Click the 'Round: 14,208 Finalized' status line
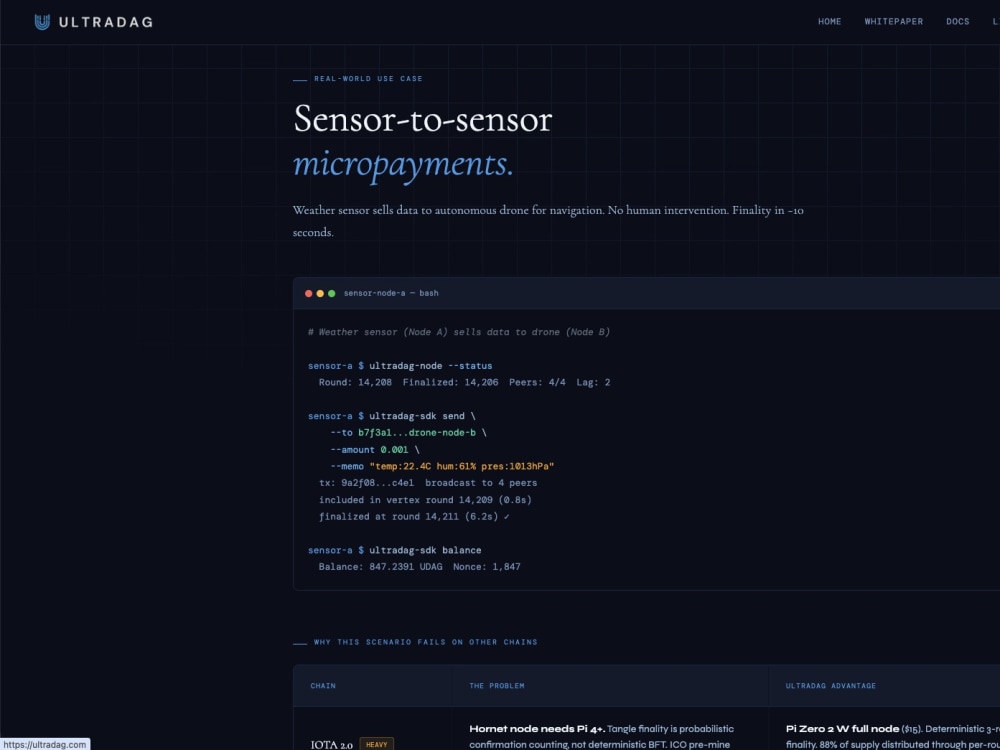This screenshot has height=750, width=1000. [x=464, y=383]
